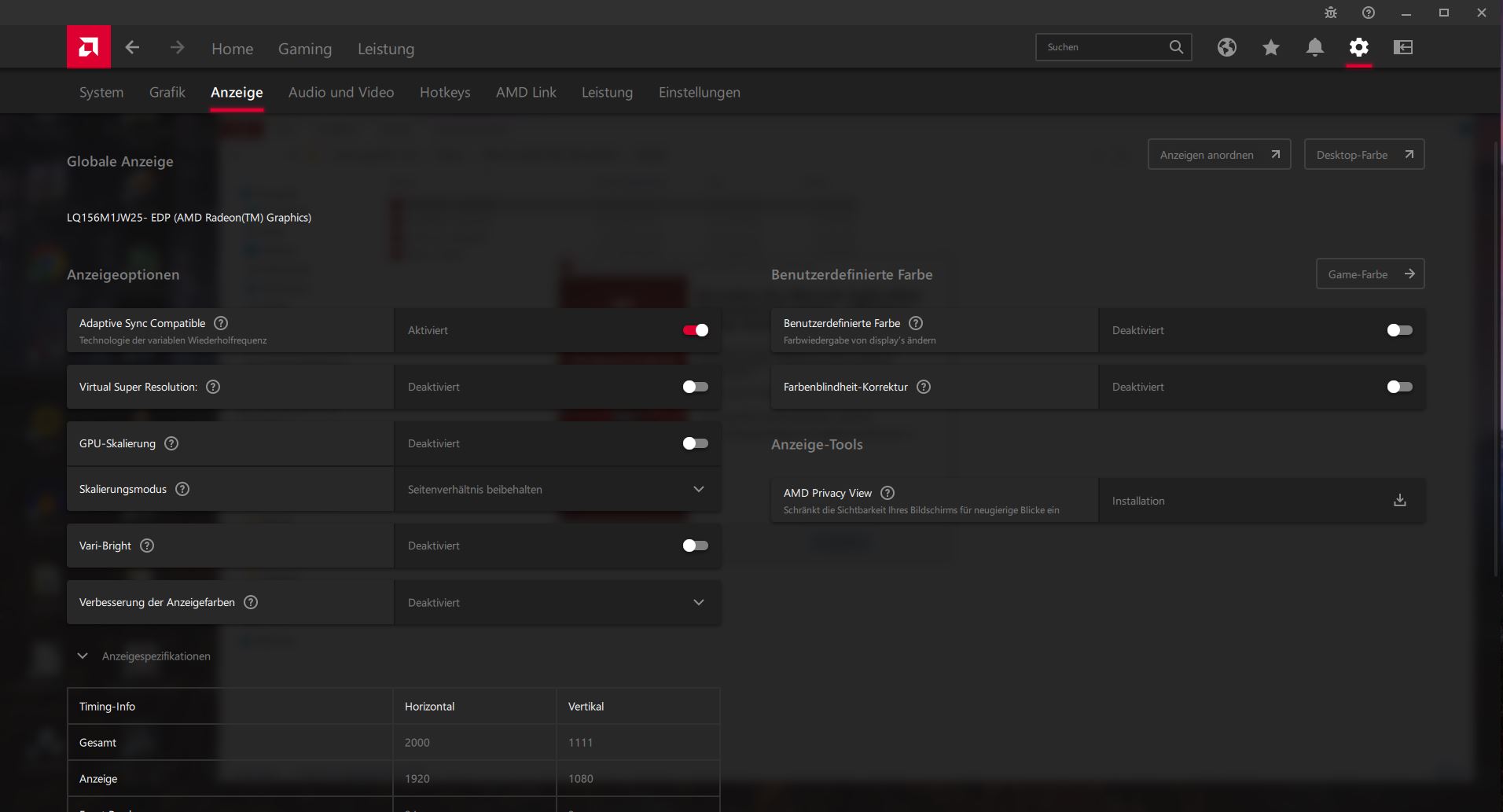Screen dimensions: 1503x812
Task: Click the Gesamt row label
Action: coord(97,743)
